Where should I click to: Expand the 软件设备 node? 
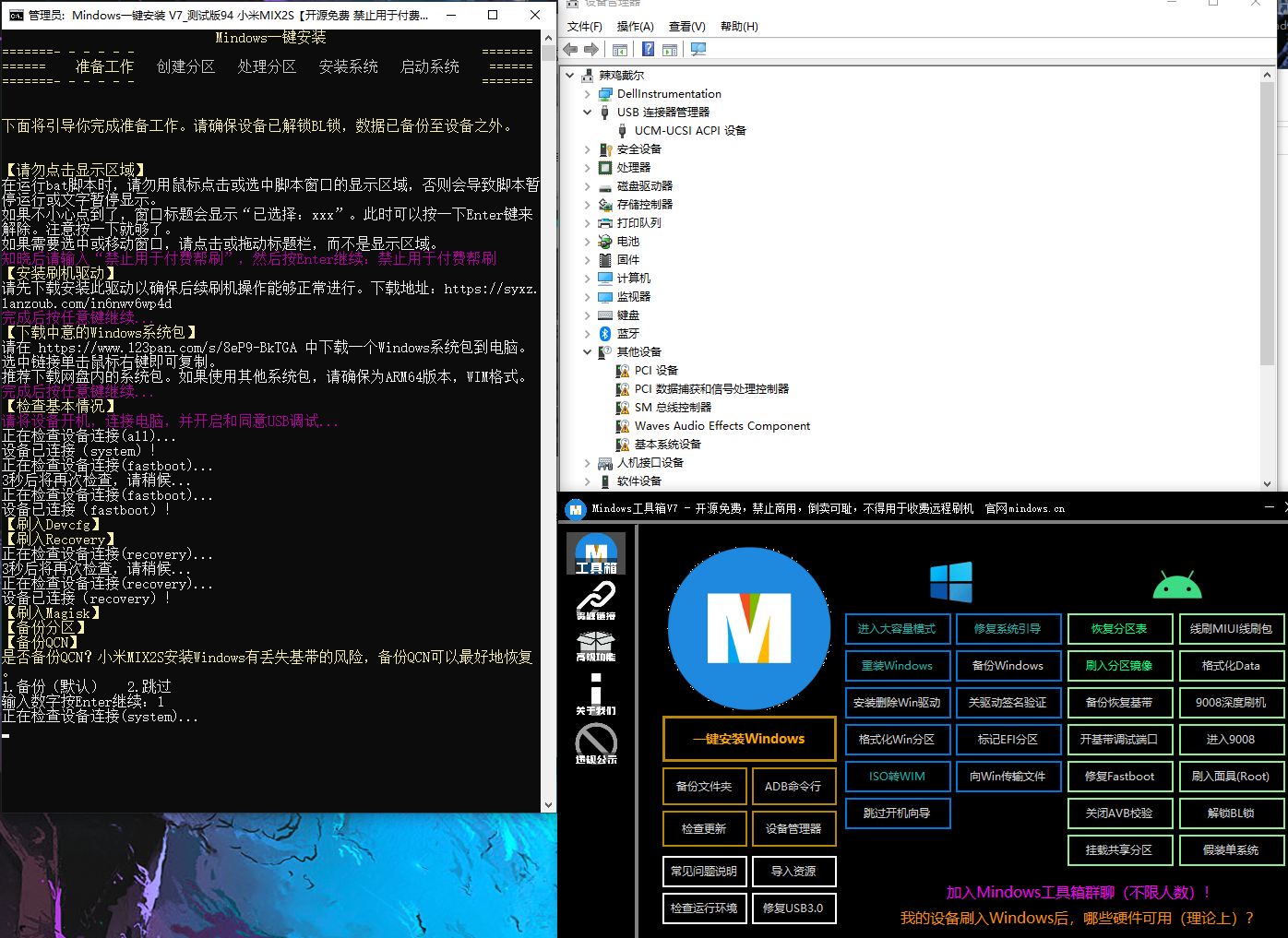tap(588, 481)
